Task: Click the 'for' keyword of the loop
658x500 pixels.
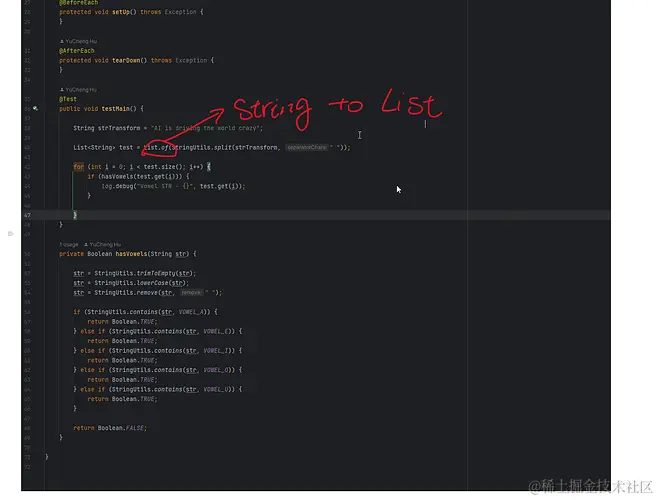Action: 78,167
